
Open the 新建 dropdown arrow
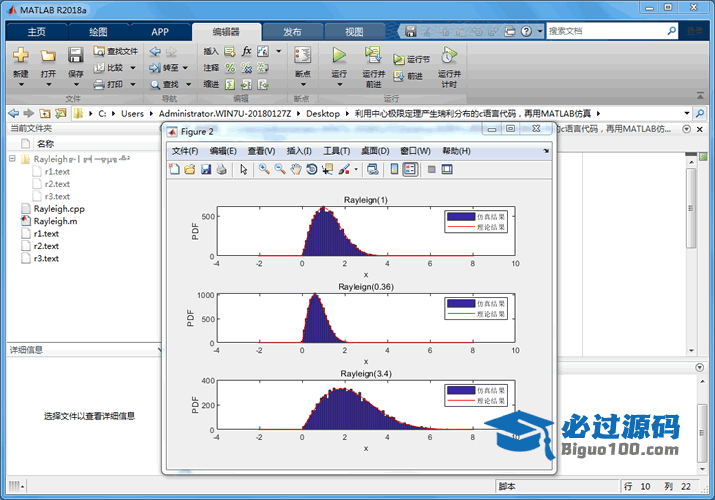coord(21,85)
